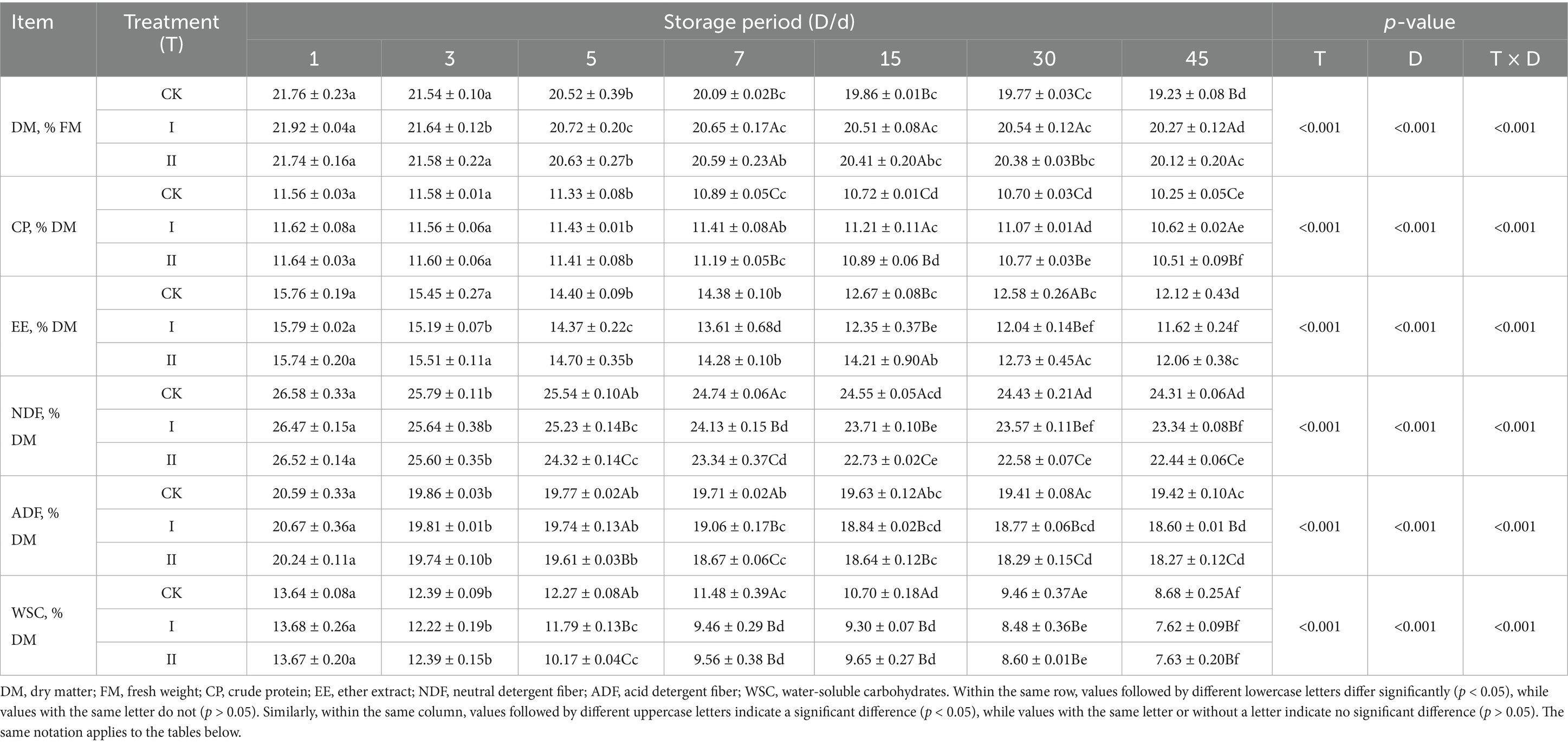Select the EE, % DM row label
This screenshot has width=1568, height=744.
click(x=44, y=327)
